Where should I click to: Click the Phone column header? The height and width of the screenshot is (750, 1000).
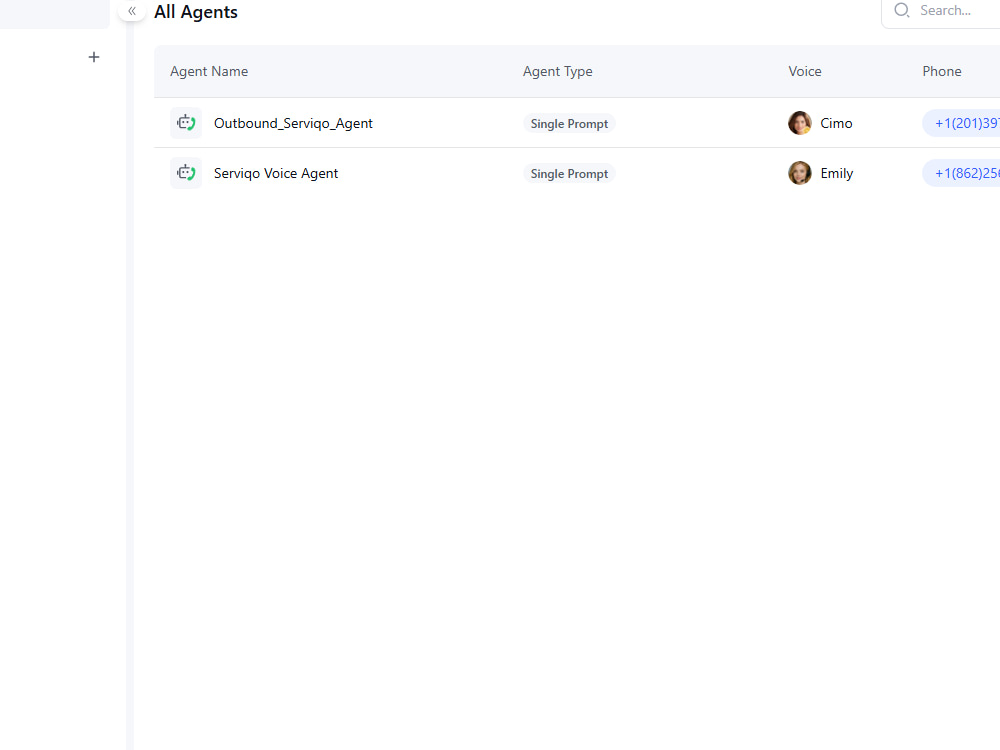pos(942,71)
